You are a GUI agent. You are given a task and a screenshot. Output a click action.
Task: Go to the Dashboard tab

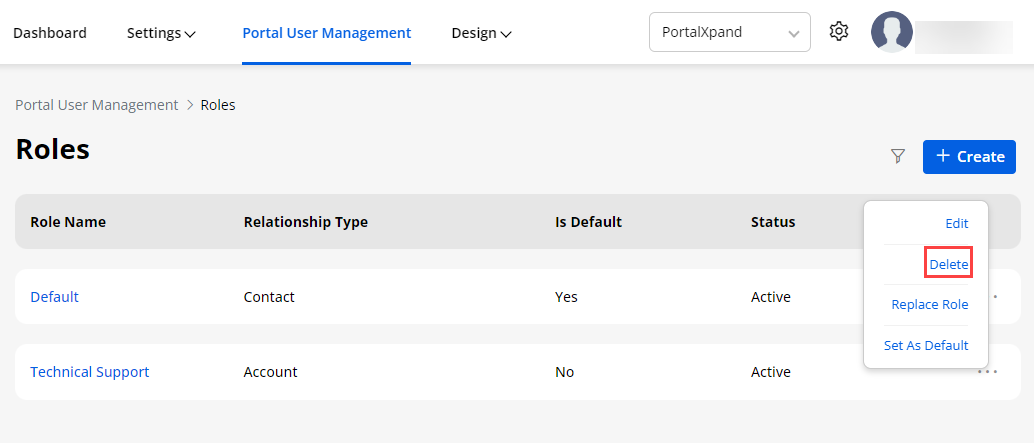pyautogui.click(x=50, y=33)
